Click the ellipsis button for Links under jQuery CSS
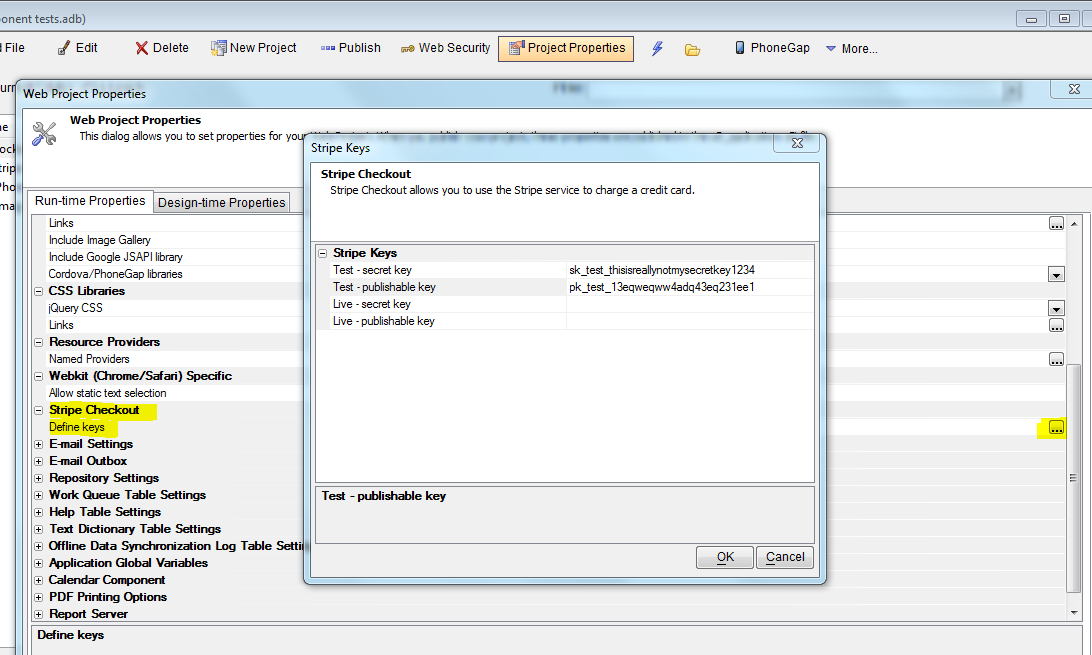The image size is (1092, 655). [x=1056, y=325]
